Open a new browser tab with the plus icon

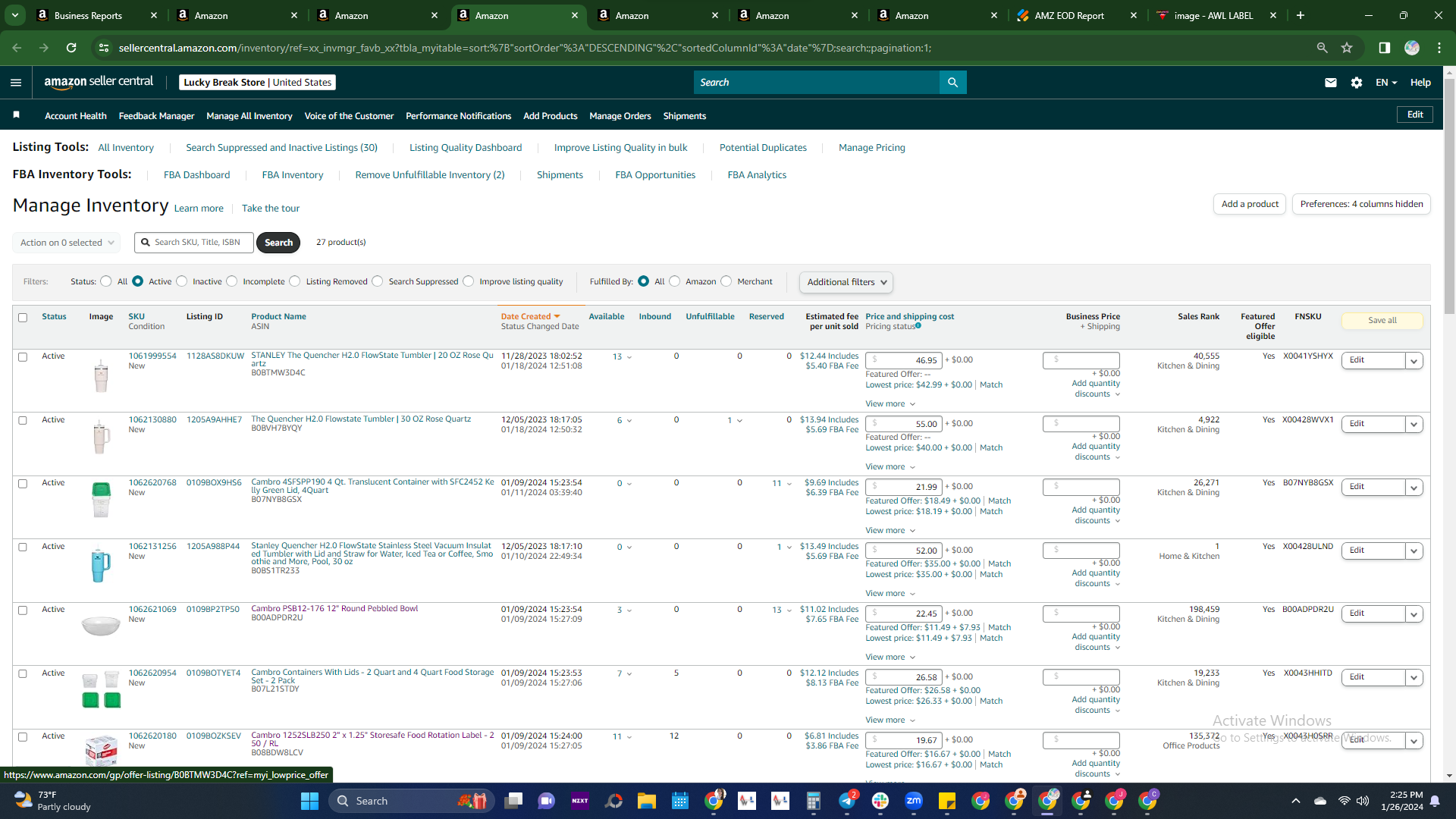coord(1301,15)
